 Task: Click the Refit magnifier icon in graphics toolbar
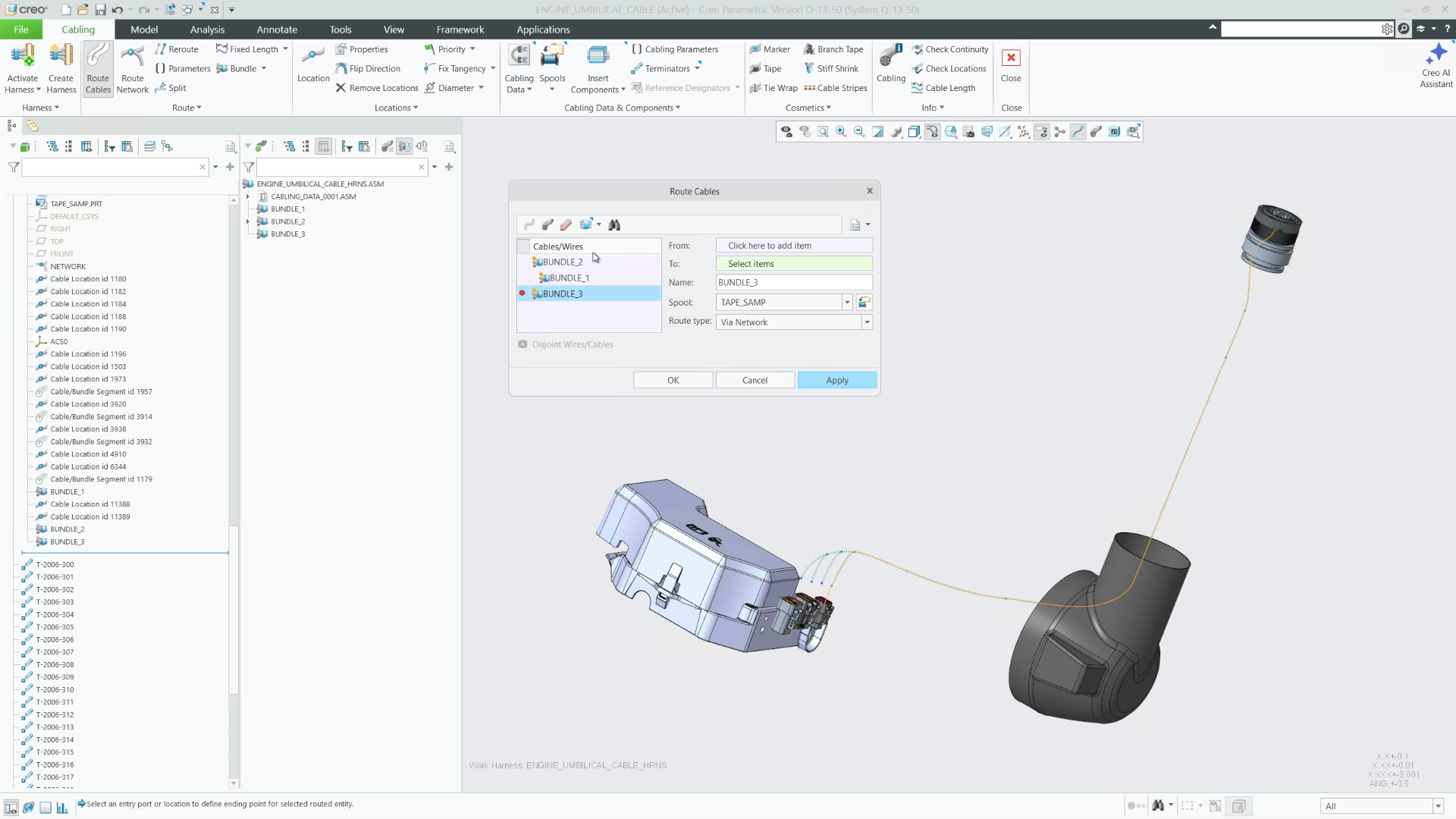(823, 132)
